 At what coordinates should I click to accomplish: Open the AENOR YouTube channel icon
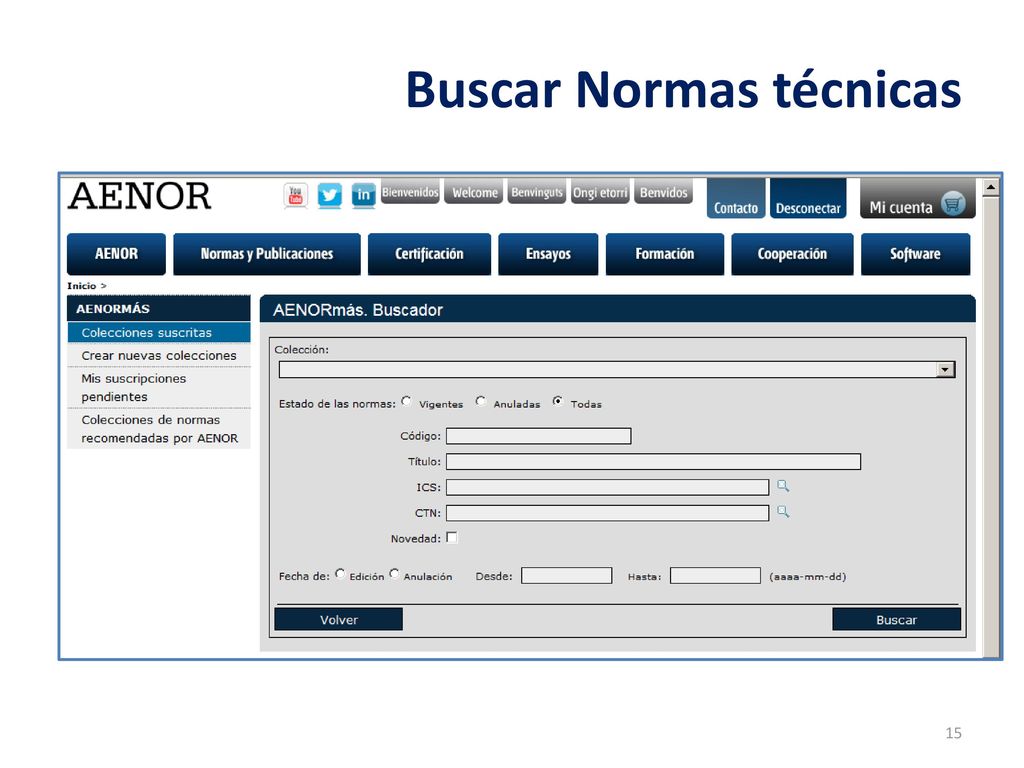pyautogui.click(x=296, y=195)
